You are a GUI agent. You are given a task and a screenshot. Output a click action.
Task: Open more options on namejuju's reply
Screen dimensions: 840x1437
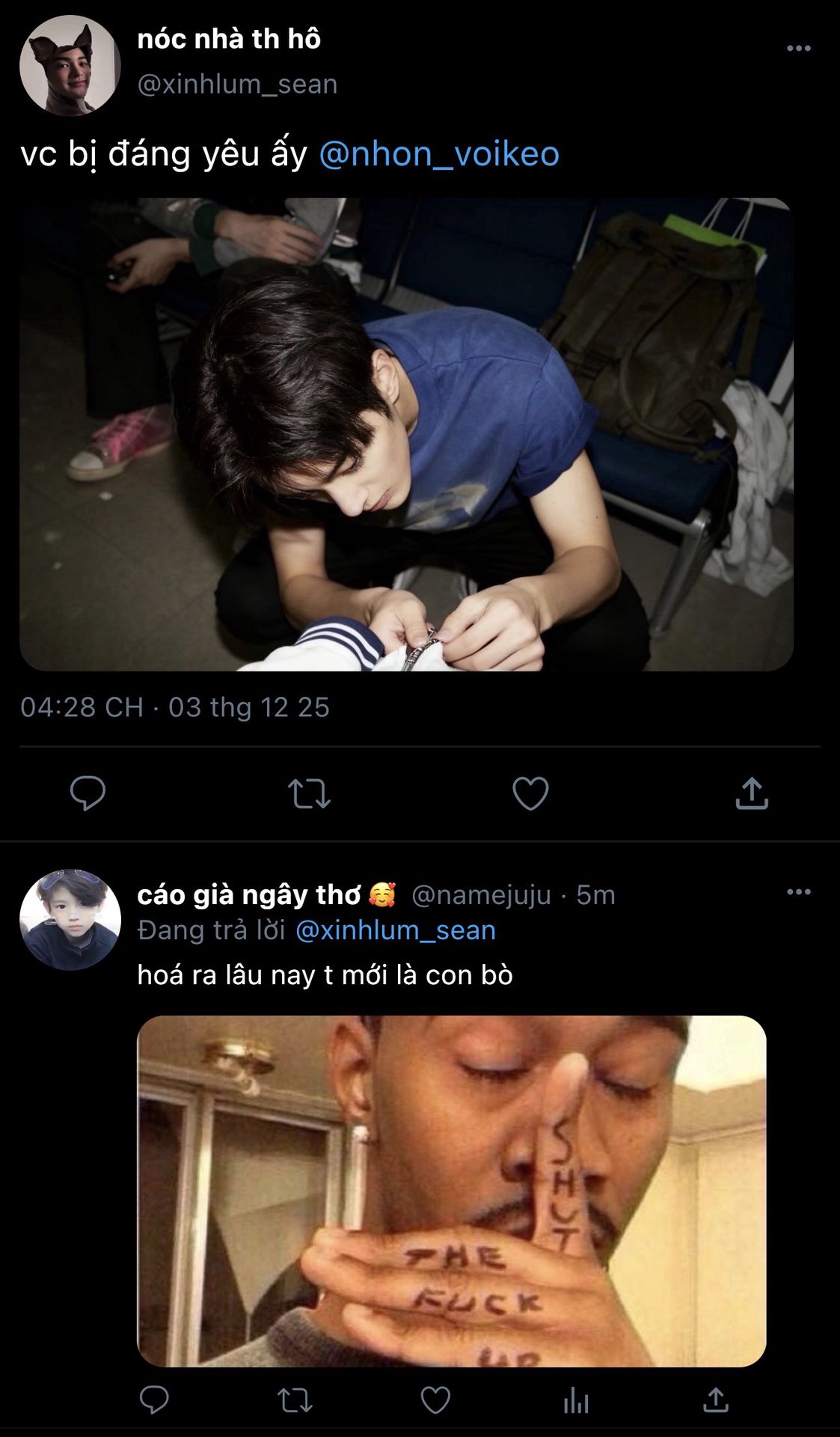(798, 892)
